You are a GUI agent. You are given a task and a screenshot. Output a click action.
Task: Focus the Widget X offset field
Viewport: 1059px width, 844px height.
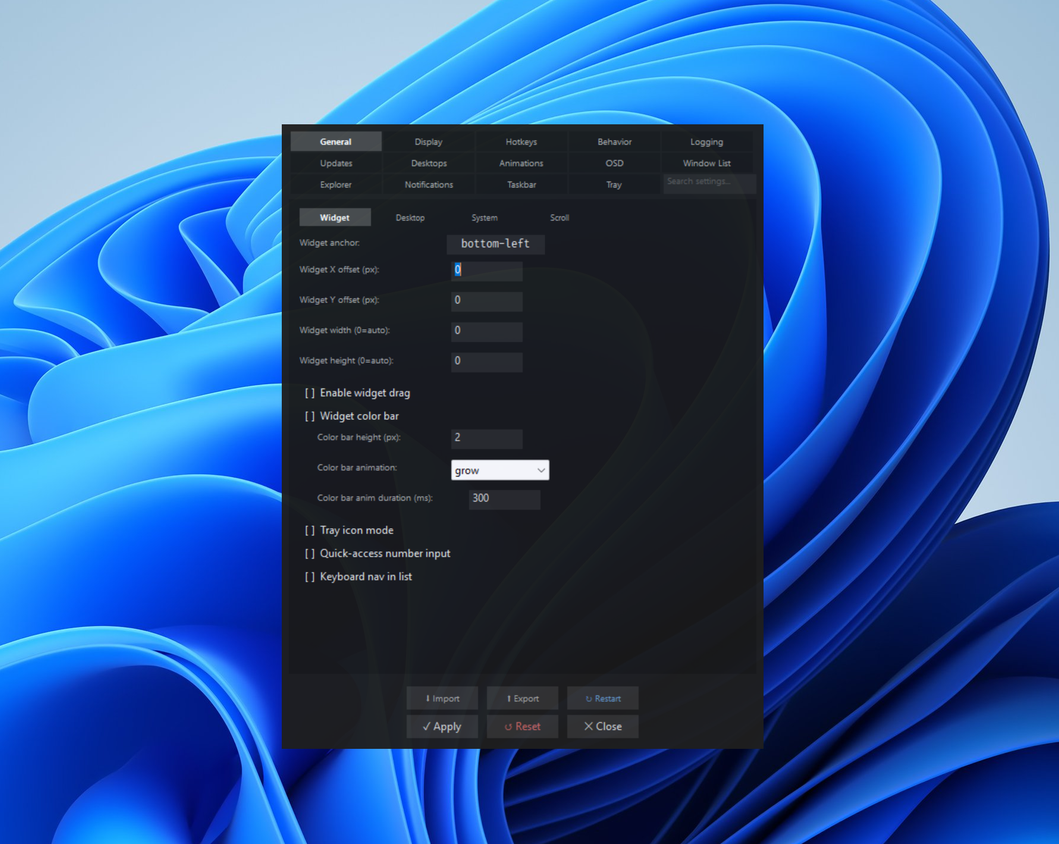pyautogui.click(x=486, y=270)
